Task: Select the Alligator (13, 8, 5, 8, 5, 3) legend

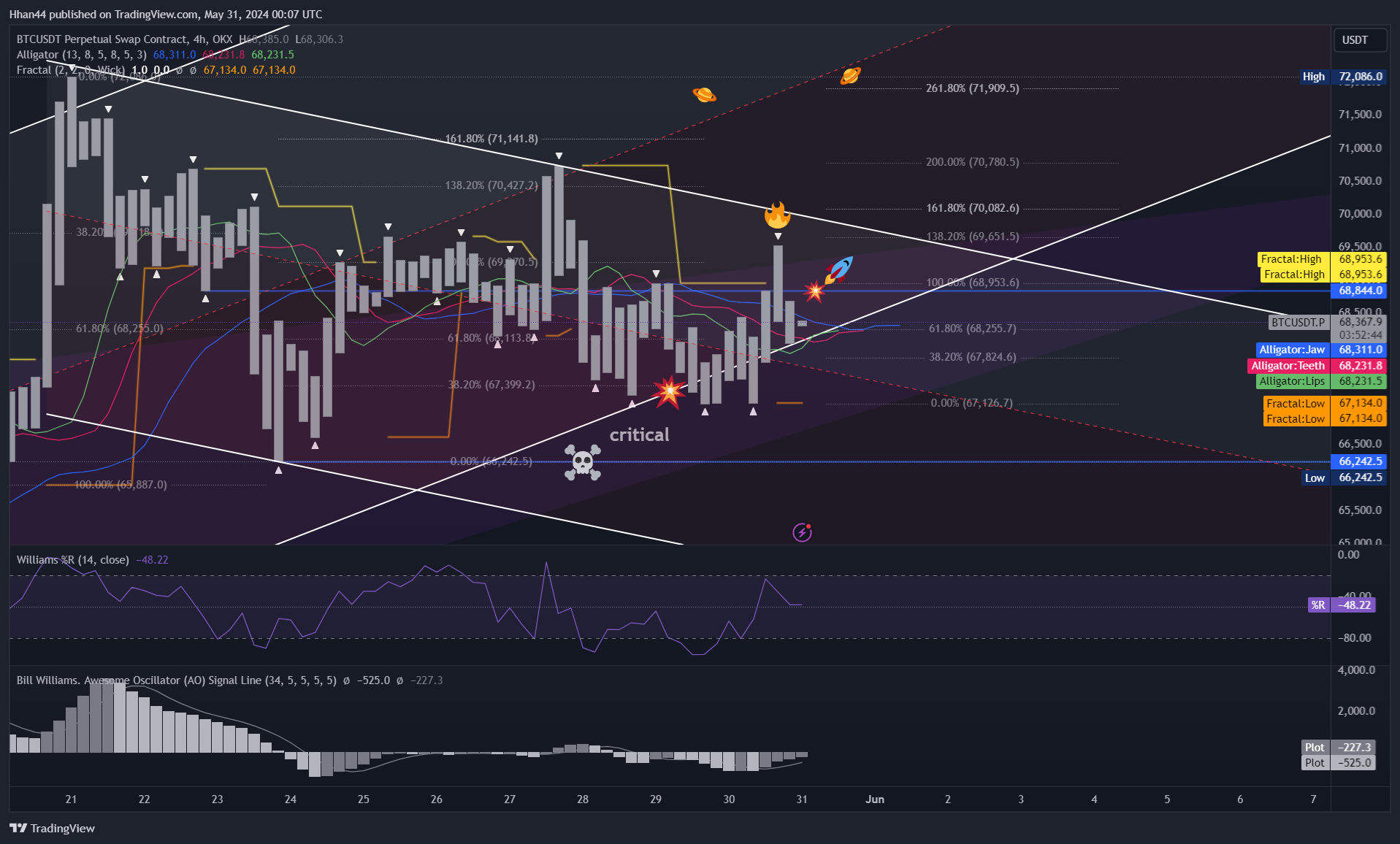Action: pos(81,55)
